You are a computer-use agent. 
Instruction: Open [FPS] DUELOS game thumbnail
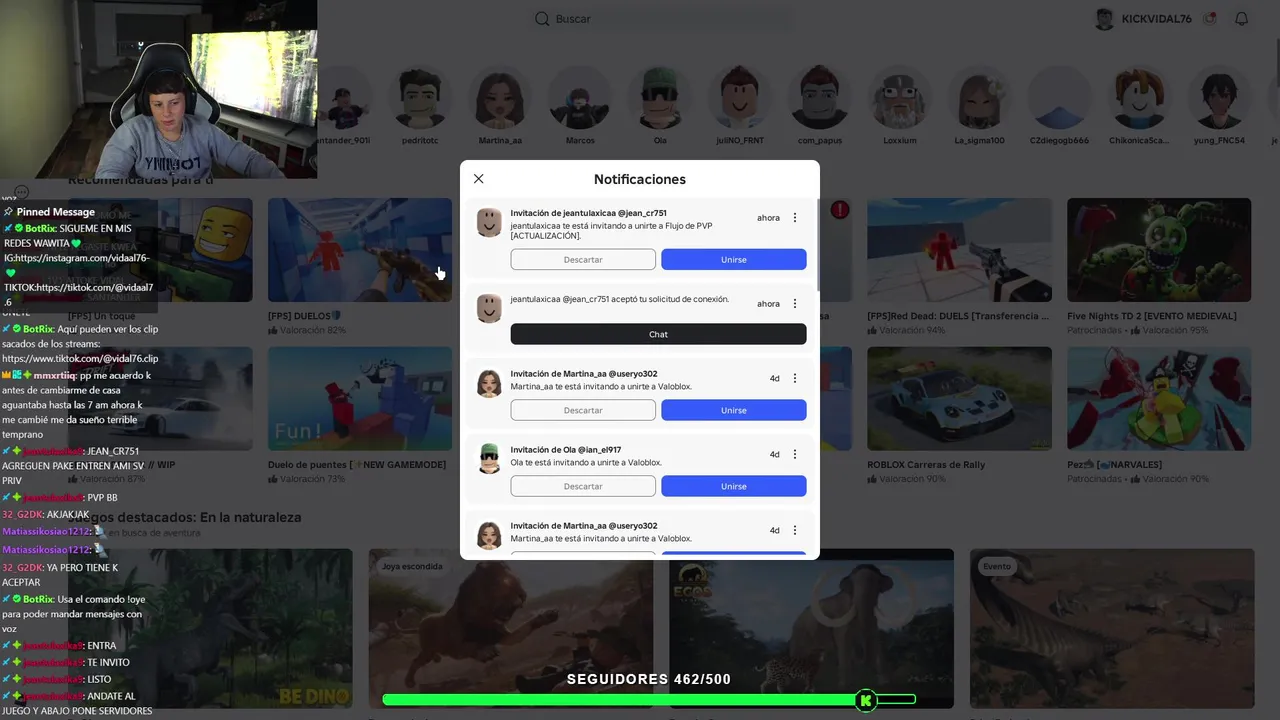coord(360,250)
